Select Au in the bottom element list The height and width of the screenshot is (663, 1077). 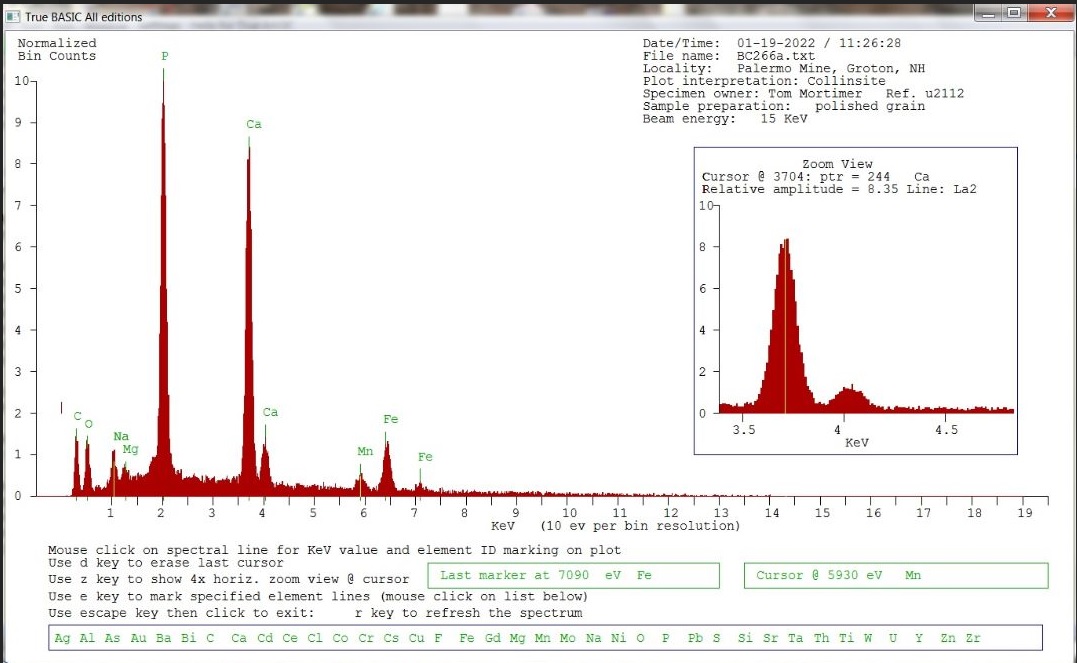pyautogui.click(x=138, y=638)
